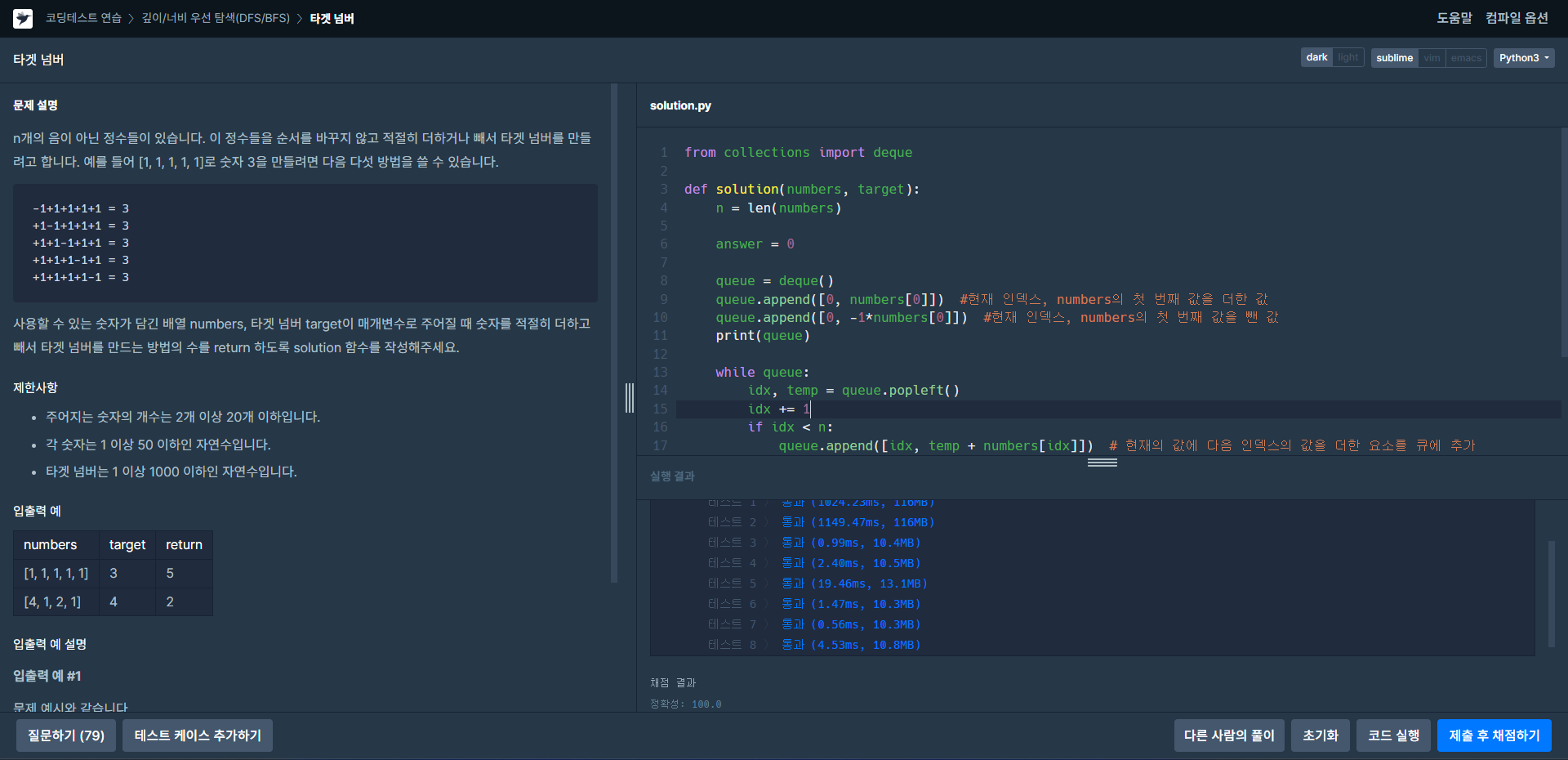
Task: Click the 질문하기 (79) button
Action: 66,735
